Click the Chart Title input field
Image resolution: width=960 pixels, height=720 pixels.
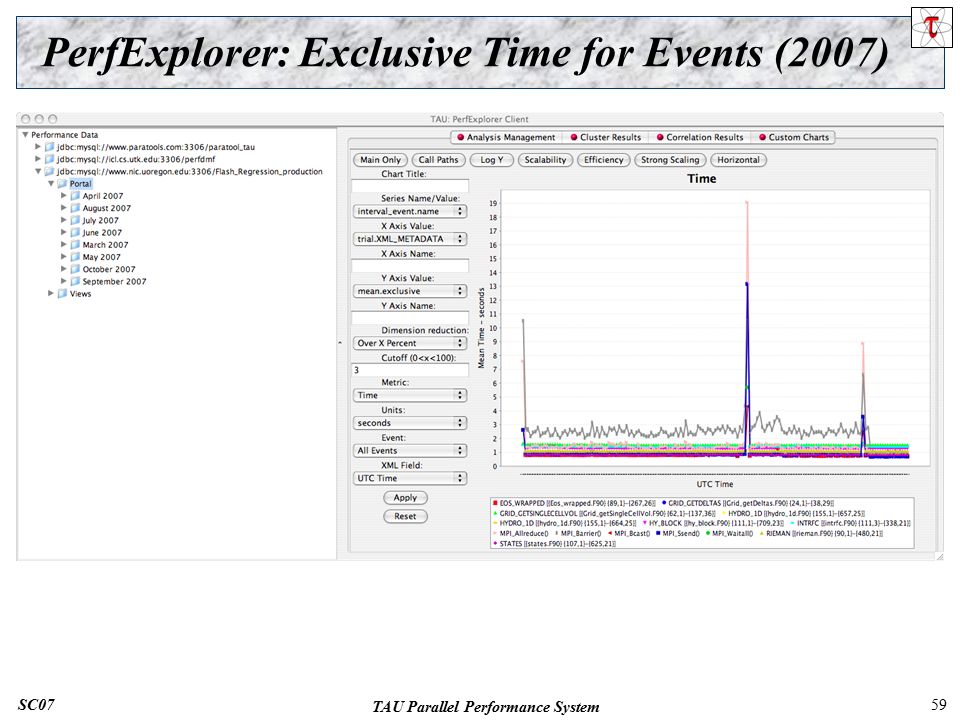click(410, 186)
